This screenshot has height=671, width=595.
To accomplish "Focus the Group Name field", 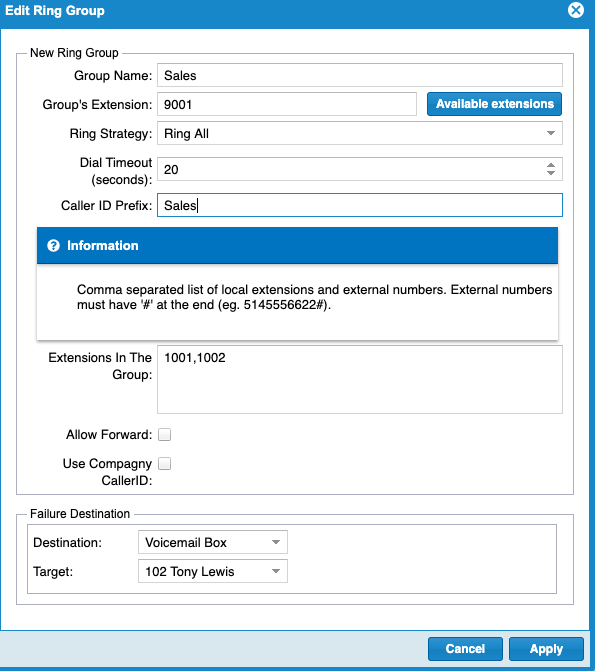I will (x=360, y=75).
